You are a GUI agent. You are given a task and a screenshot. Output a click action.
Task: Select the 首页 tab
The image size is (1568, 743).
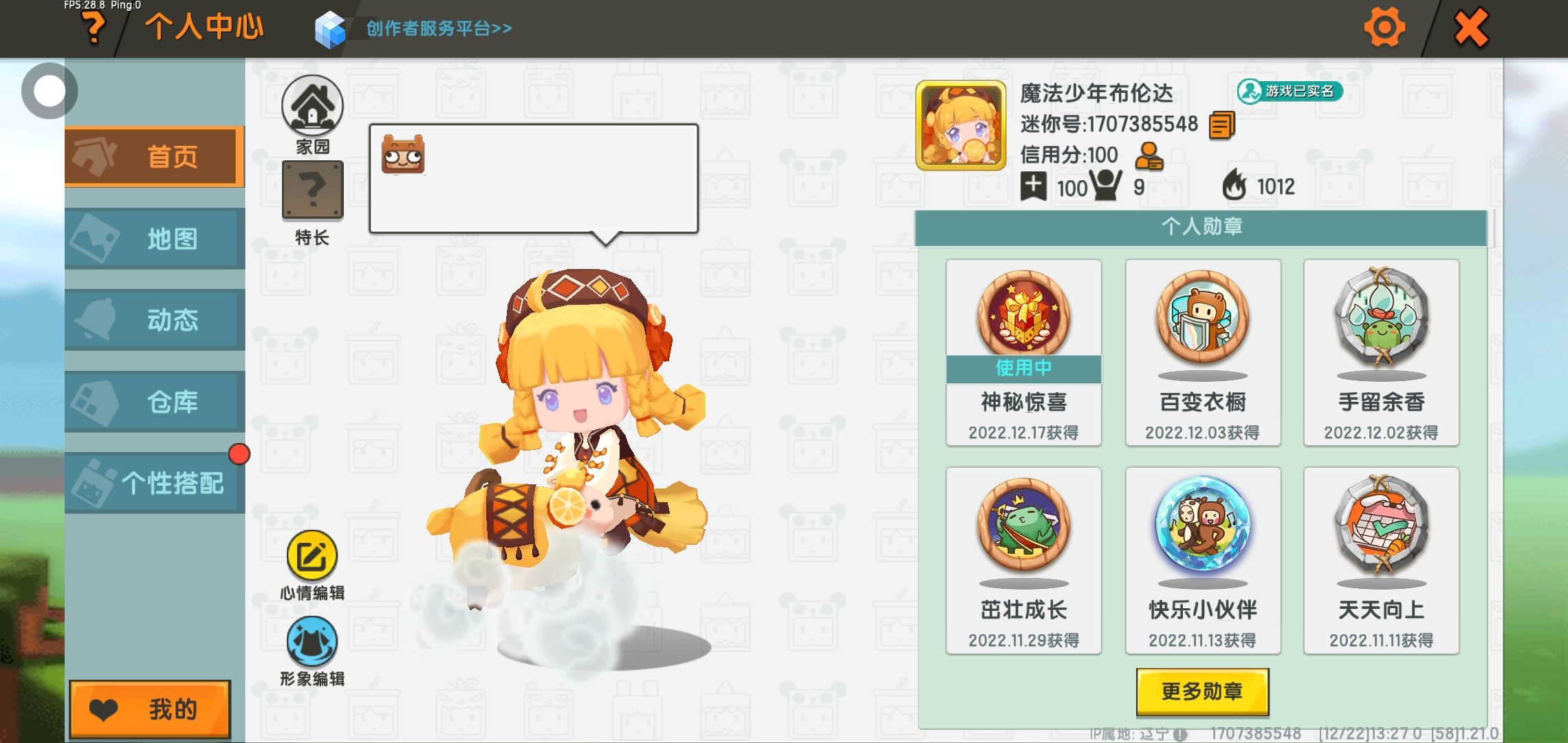click(154, 157)
